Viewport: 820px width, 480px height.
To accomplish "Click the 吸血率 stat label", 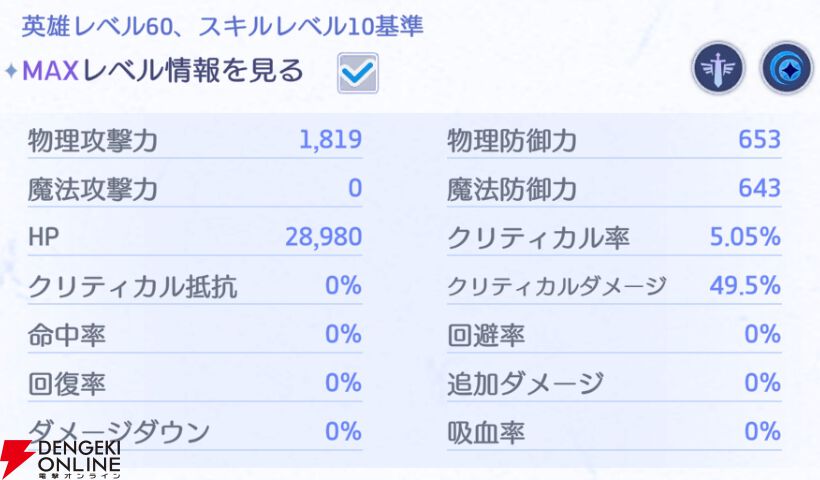I will (x=486, y=432).
